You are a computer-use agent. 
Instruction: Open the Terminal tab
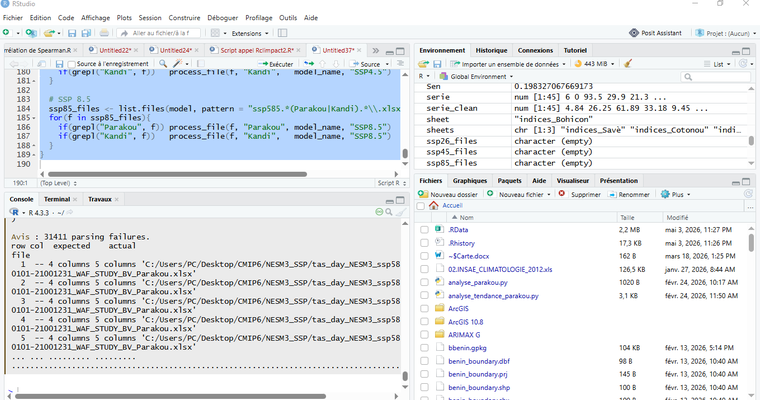57,199
